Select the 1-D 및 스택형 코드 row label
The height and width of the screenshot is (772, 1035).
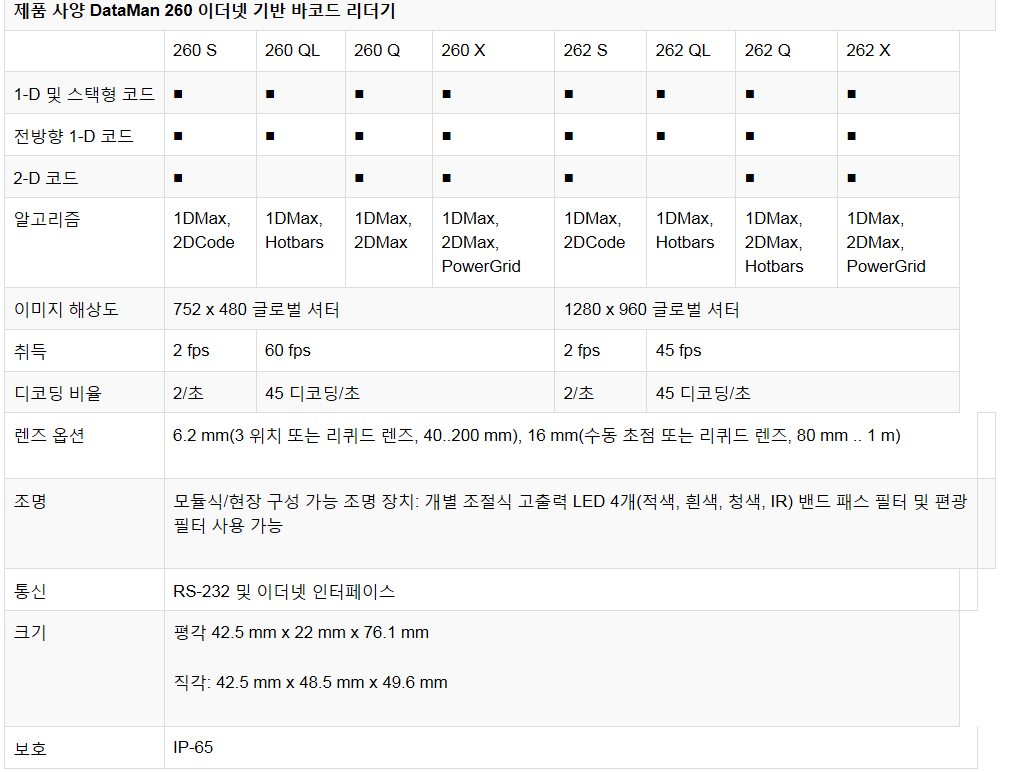(x=85, y=94)
